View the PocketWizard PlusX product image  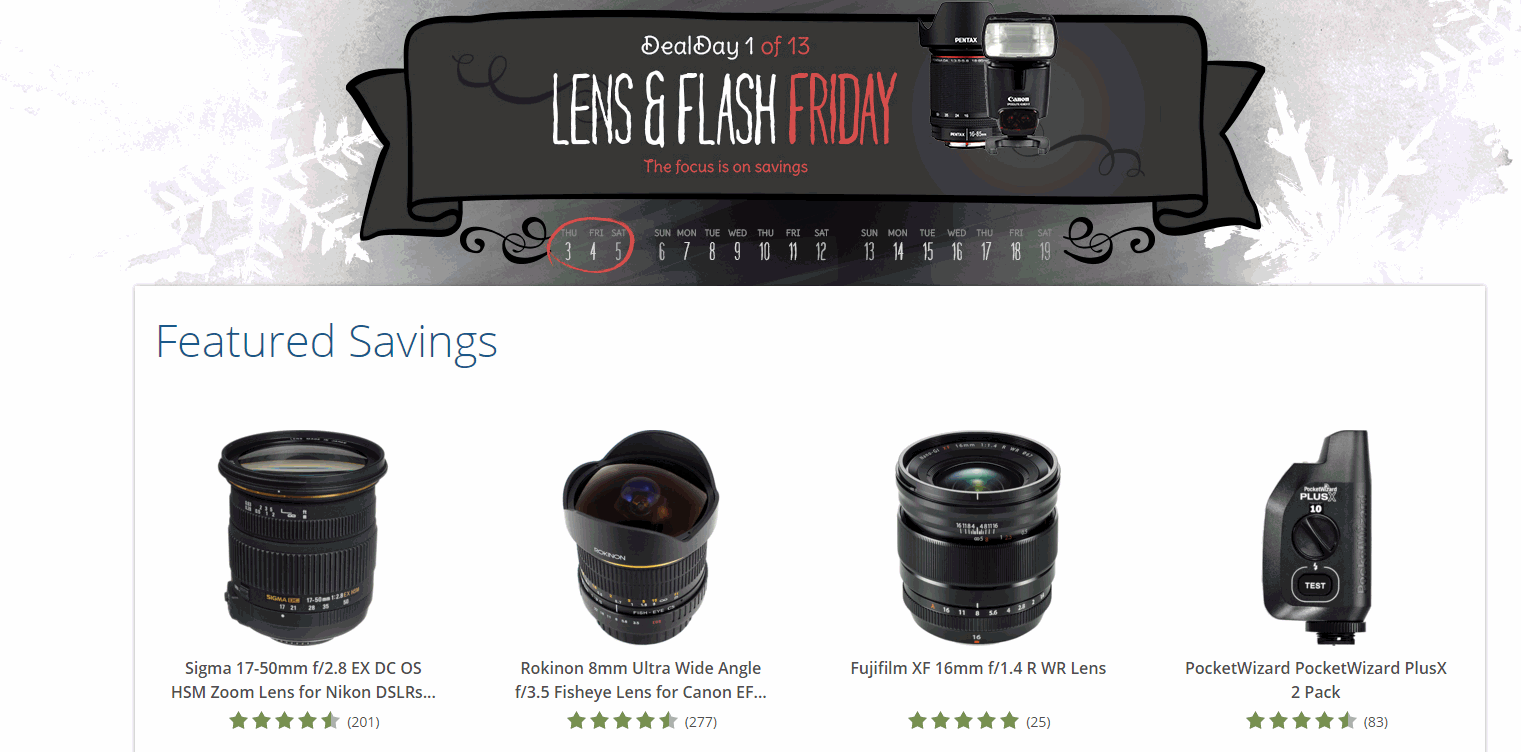coord(1315,535)
